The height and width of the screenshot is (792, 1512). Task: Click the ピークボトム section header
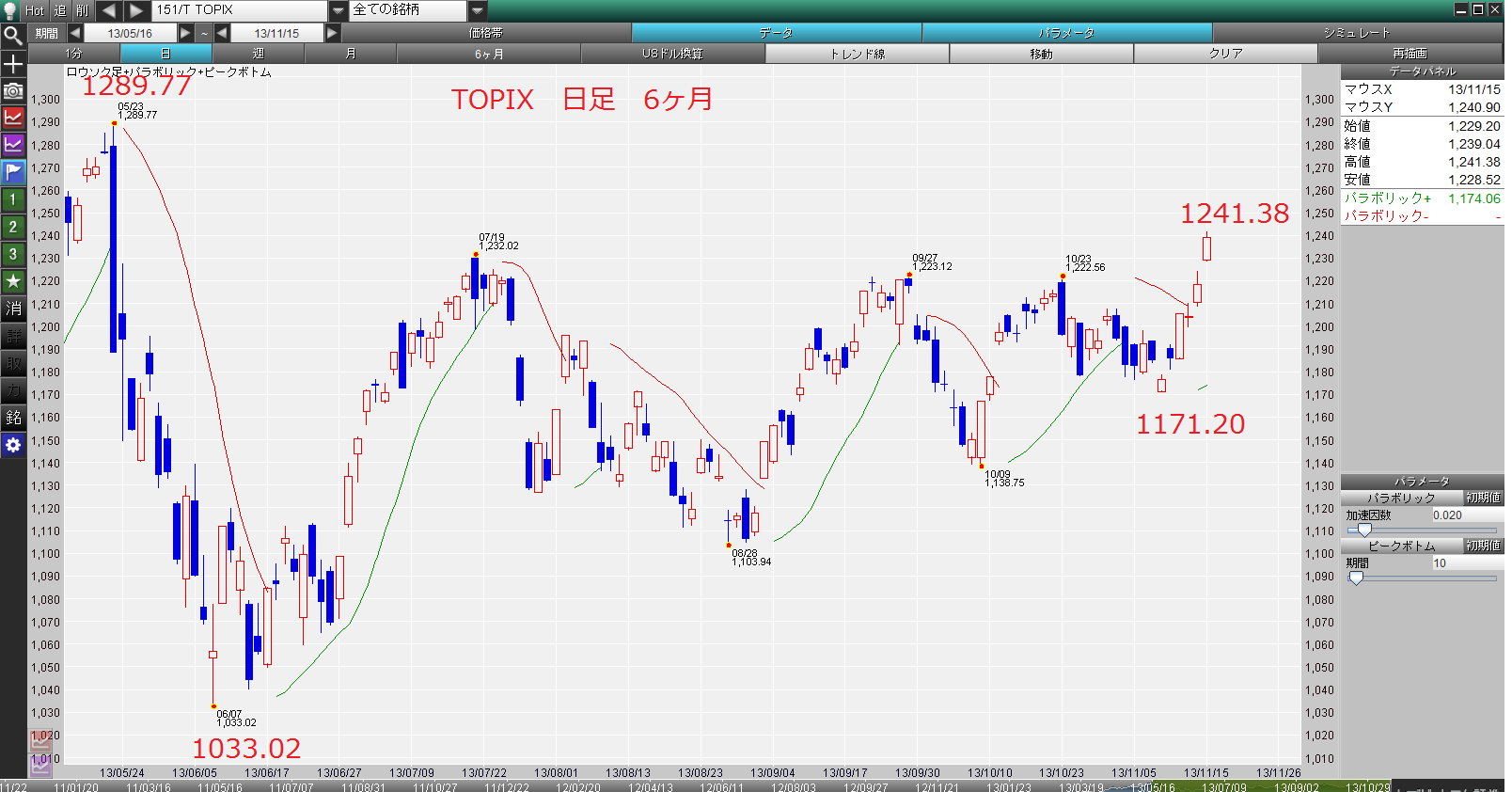[x=1401, y=546]
